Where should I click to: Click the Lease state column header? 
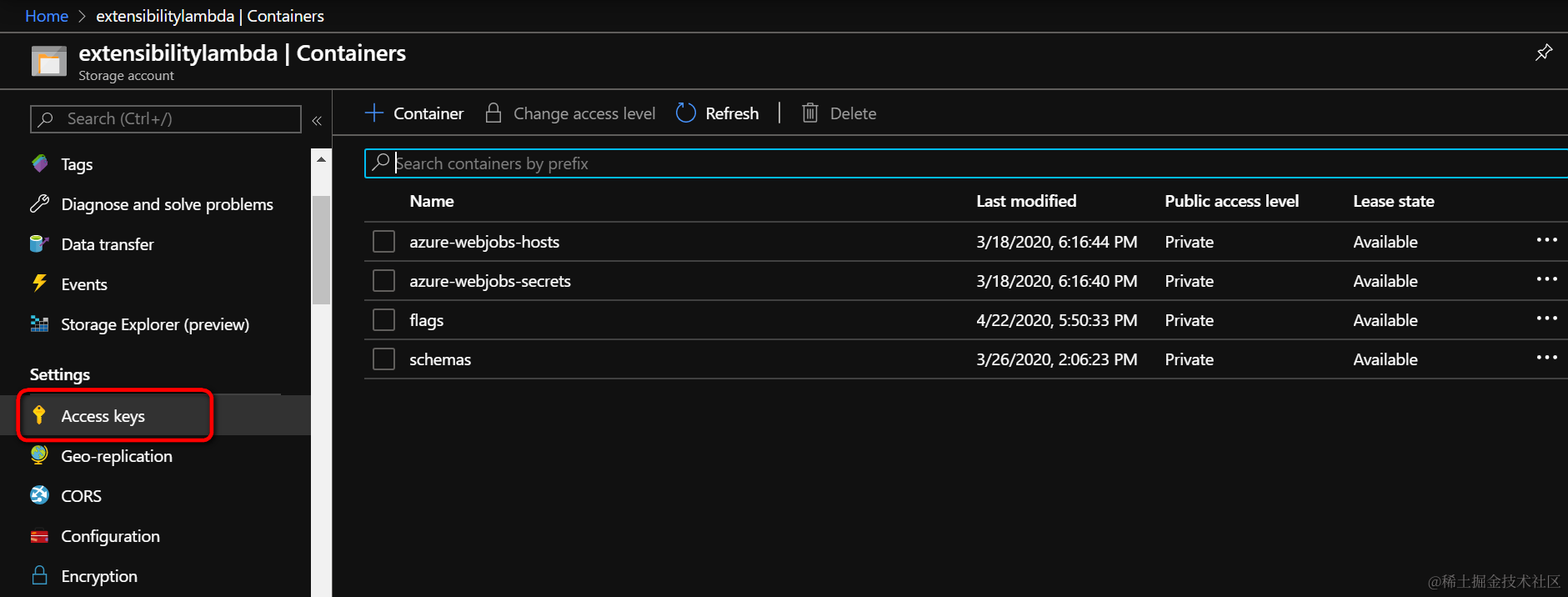coord(1394,201)
